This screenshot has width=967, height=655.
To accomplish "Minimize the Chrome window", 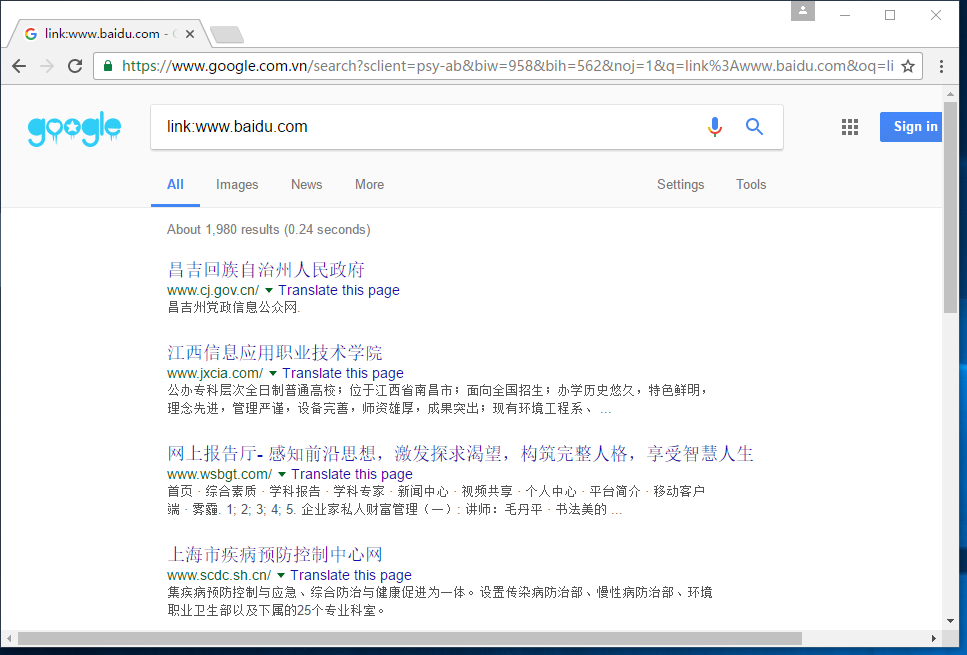I will coord(845,15).
